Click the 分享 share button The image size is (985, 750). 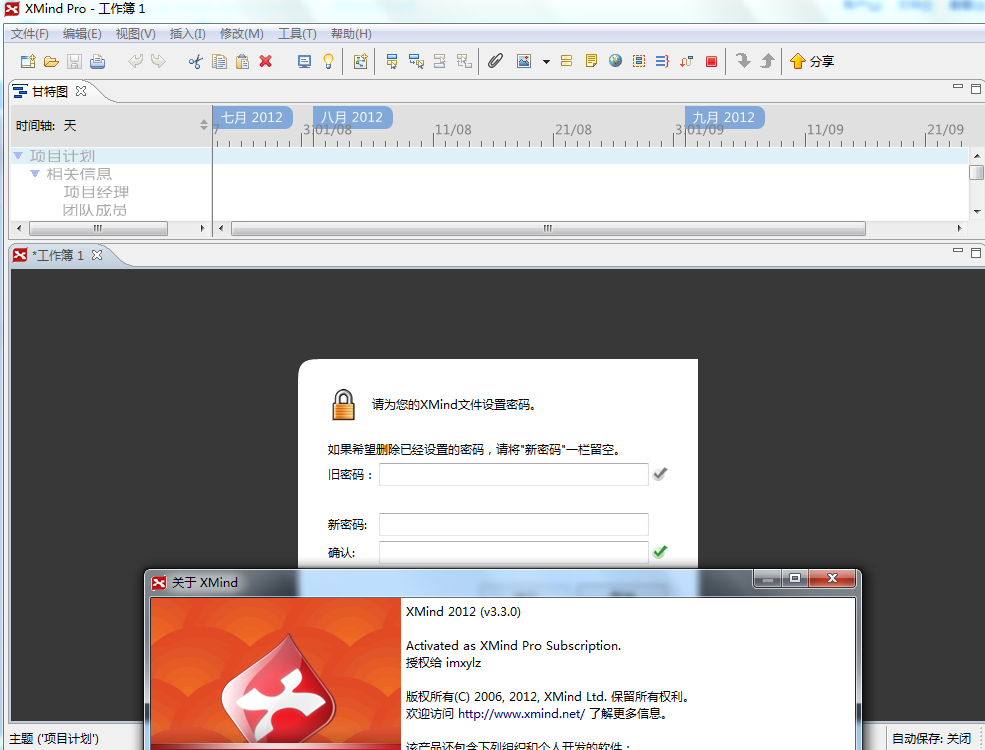point(812,61)
